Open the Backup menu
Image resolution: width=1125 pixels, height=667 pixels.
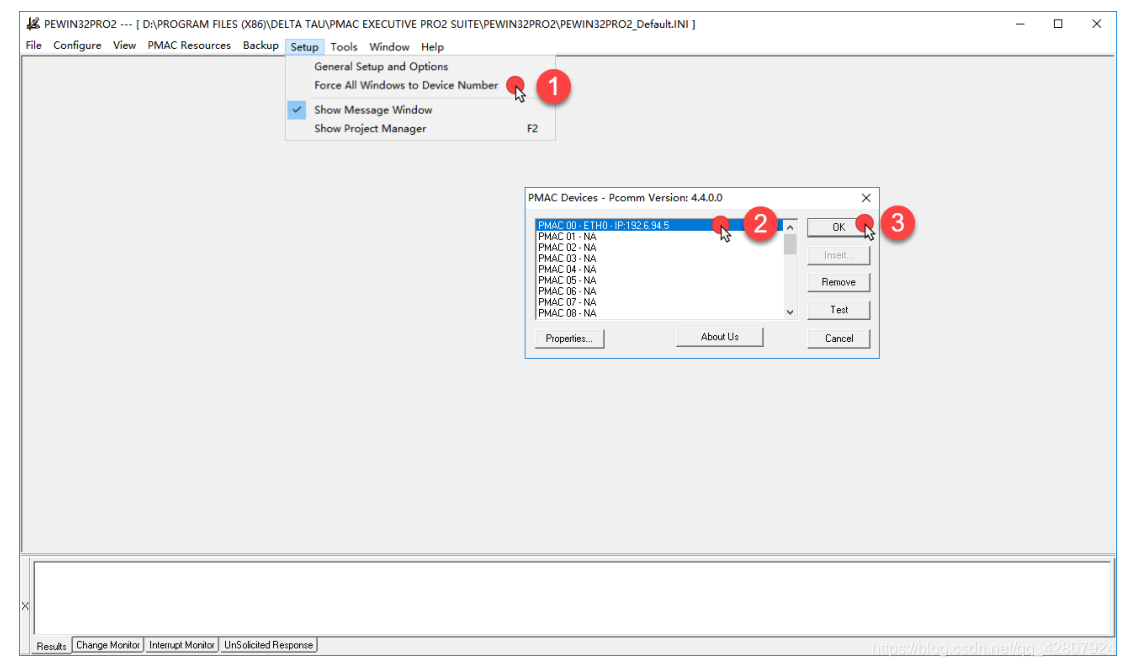tap(260, 46)
